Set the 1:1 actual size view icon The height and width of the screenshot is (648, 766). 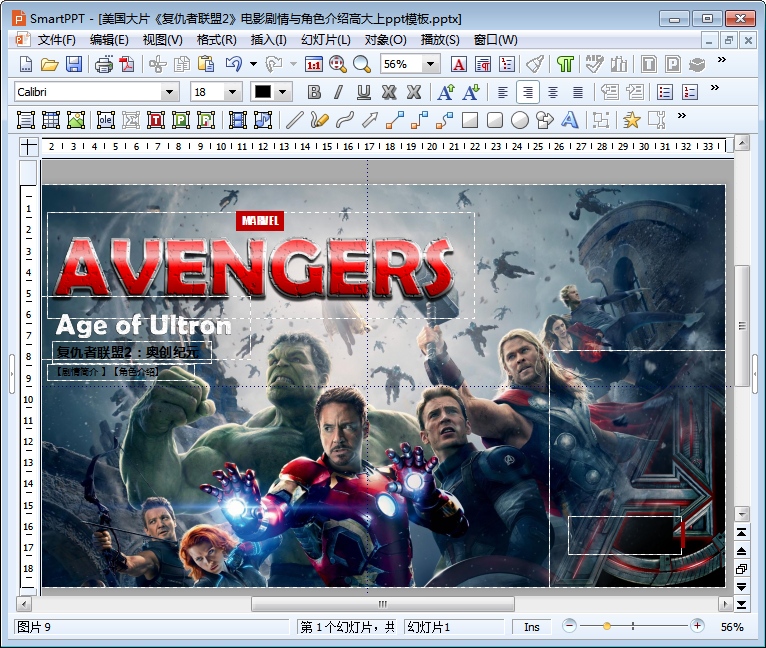tap(313, 64)
